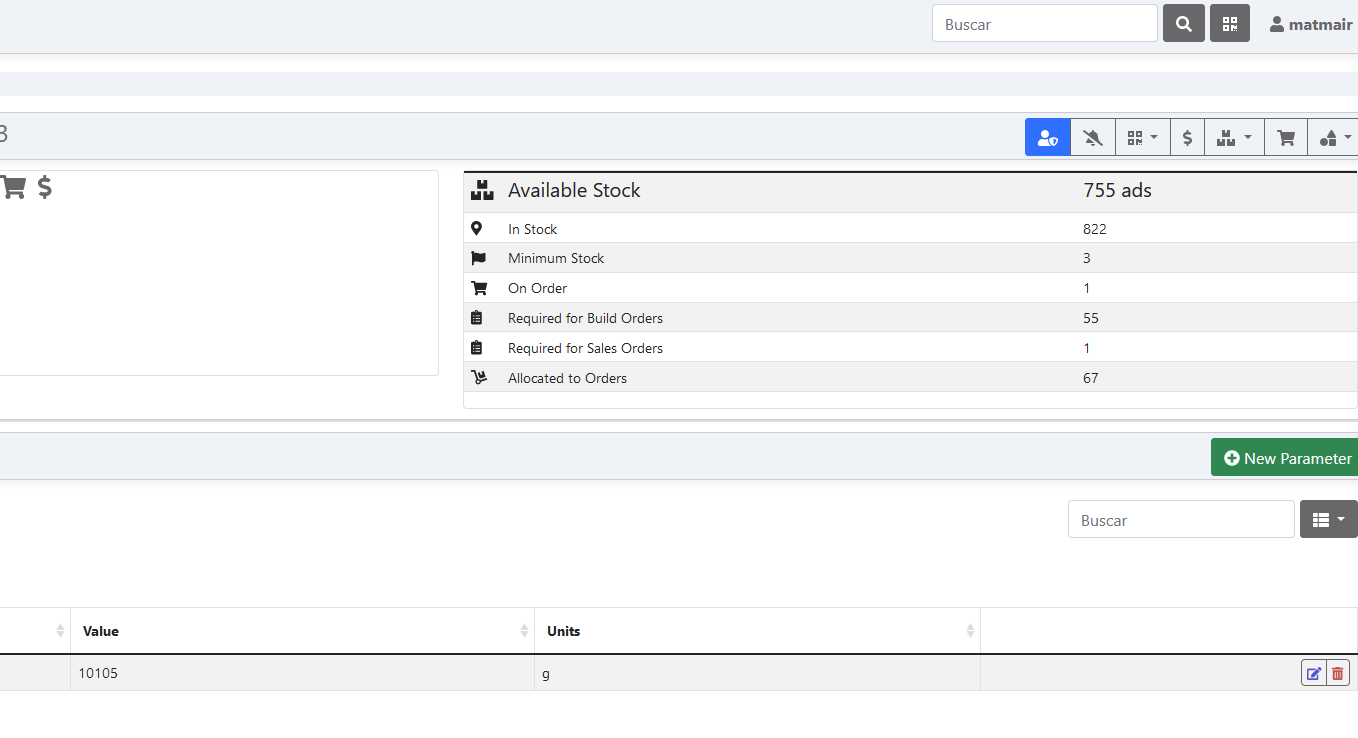Click the Available Stock factory icon
The image size is (1358, 738).
(x=483, y=190)
